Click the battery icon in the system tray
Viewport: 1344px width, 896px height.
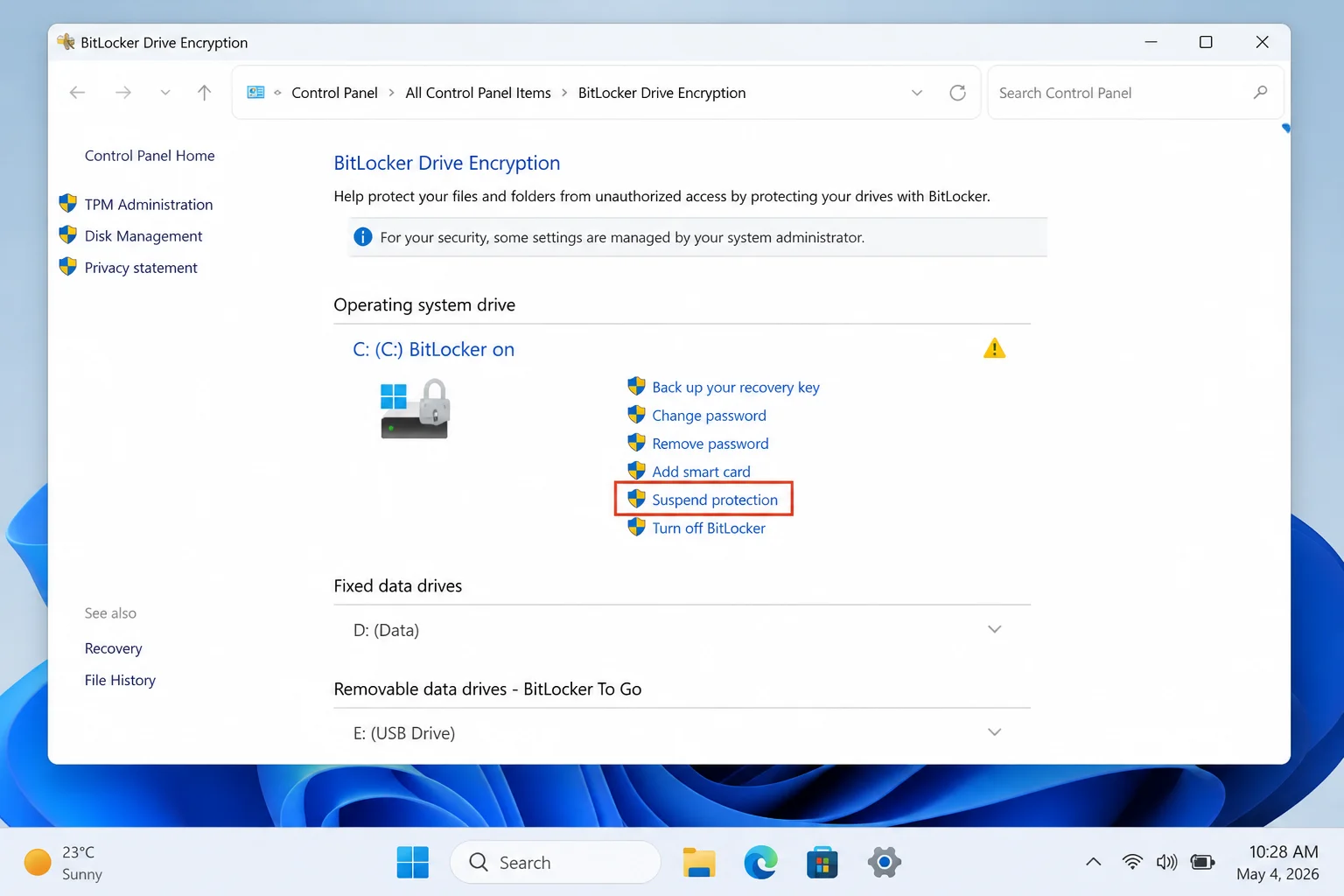1203,862
